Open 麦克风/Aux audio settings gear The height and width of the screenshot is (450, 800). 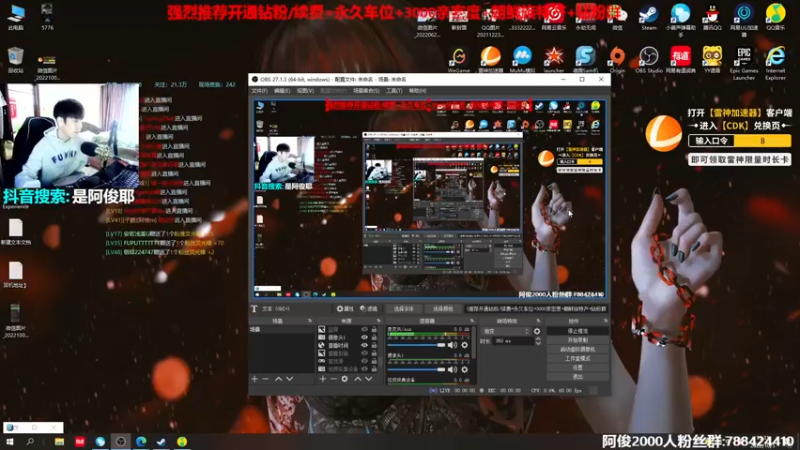point(464,345)
